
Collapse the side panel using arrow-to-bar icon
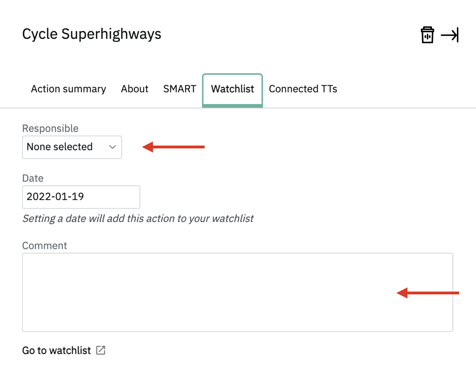(450, 35)
